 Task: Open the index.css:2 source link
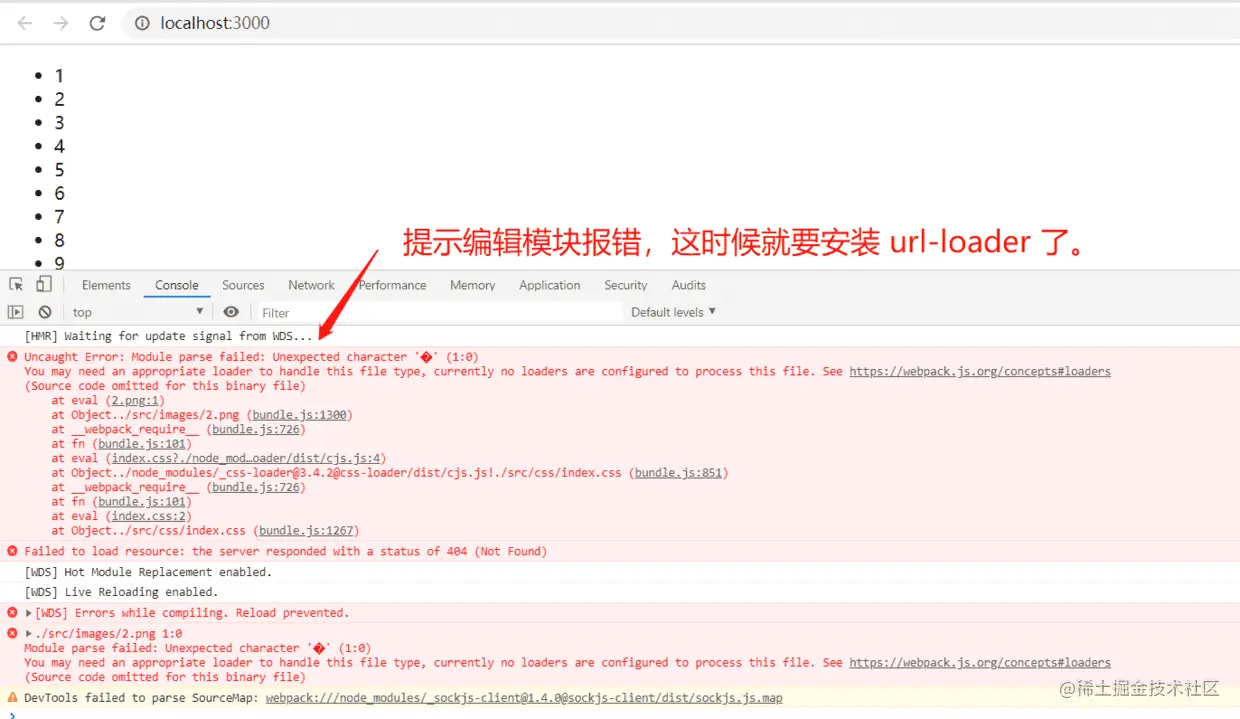[150, 516]
